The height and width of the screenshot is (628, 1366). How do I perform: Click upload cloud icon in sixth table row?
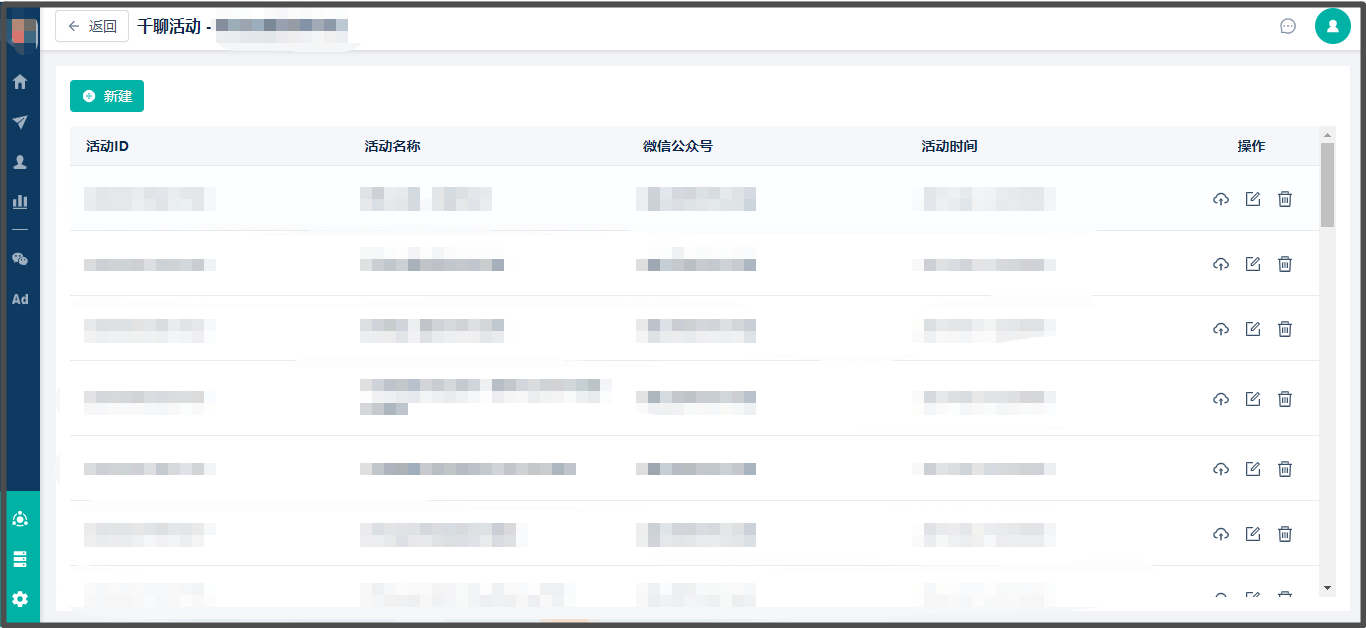[x=1221, y=534]
